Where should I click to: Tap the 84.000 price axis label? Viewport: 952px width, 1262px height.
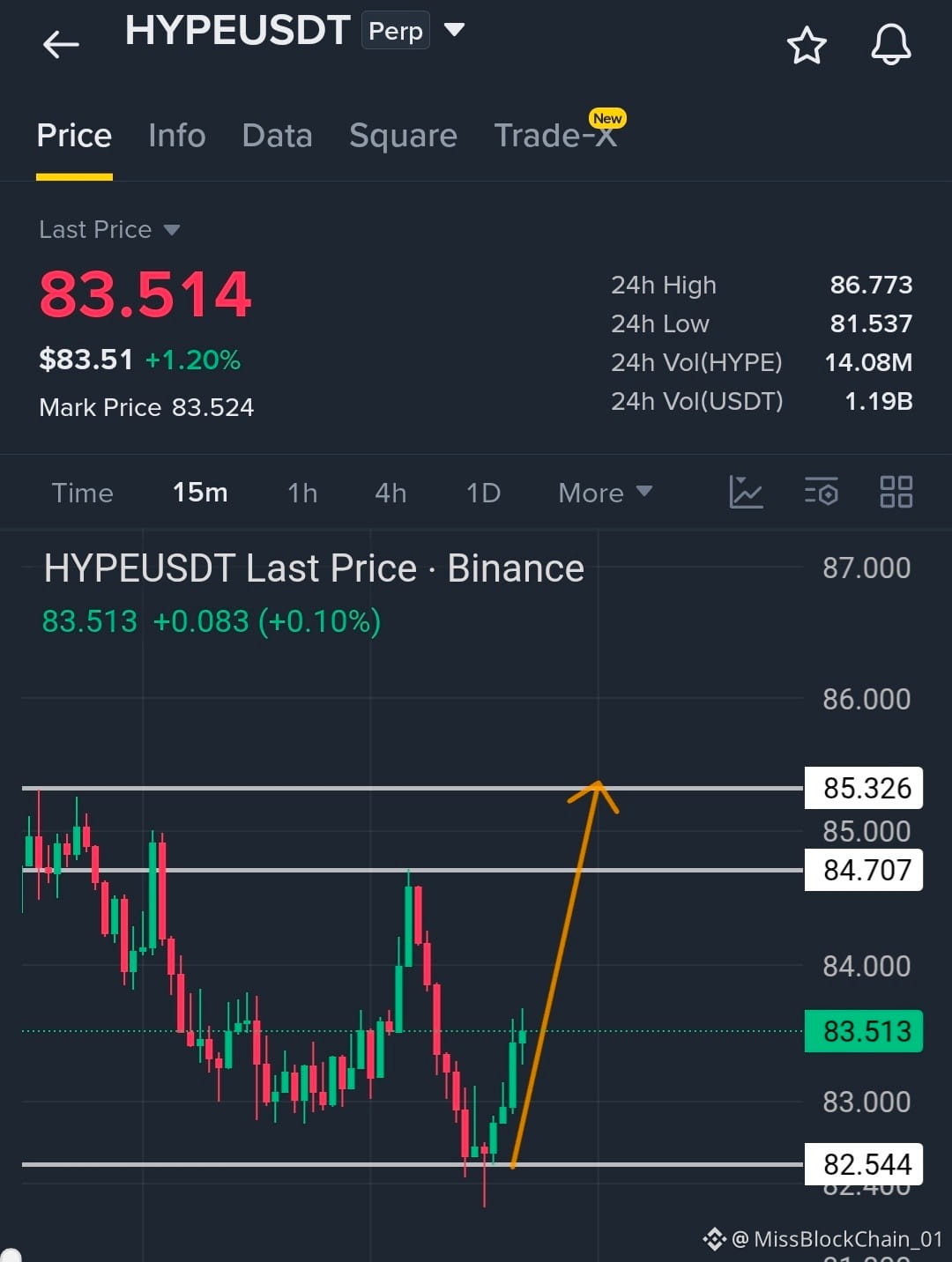click(x=866, y=967)
